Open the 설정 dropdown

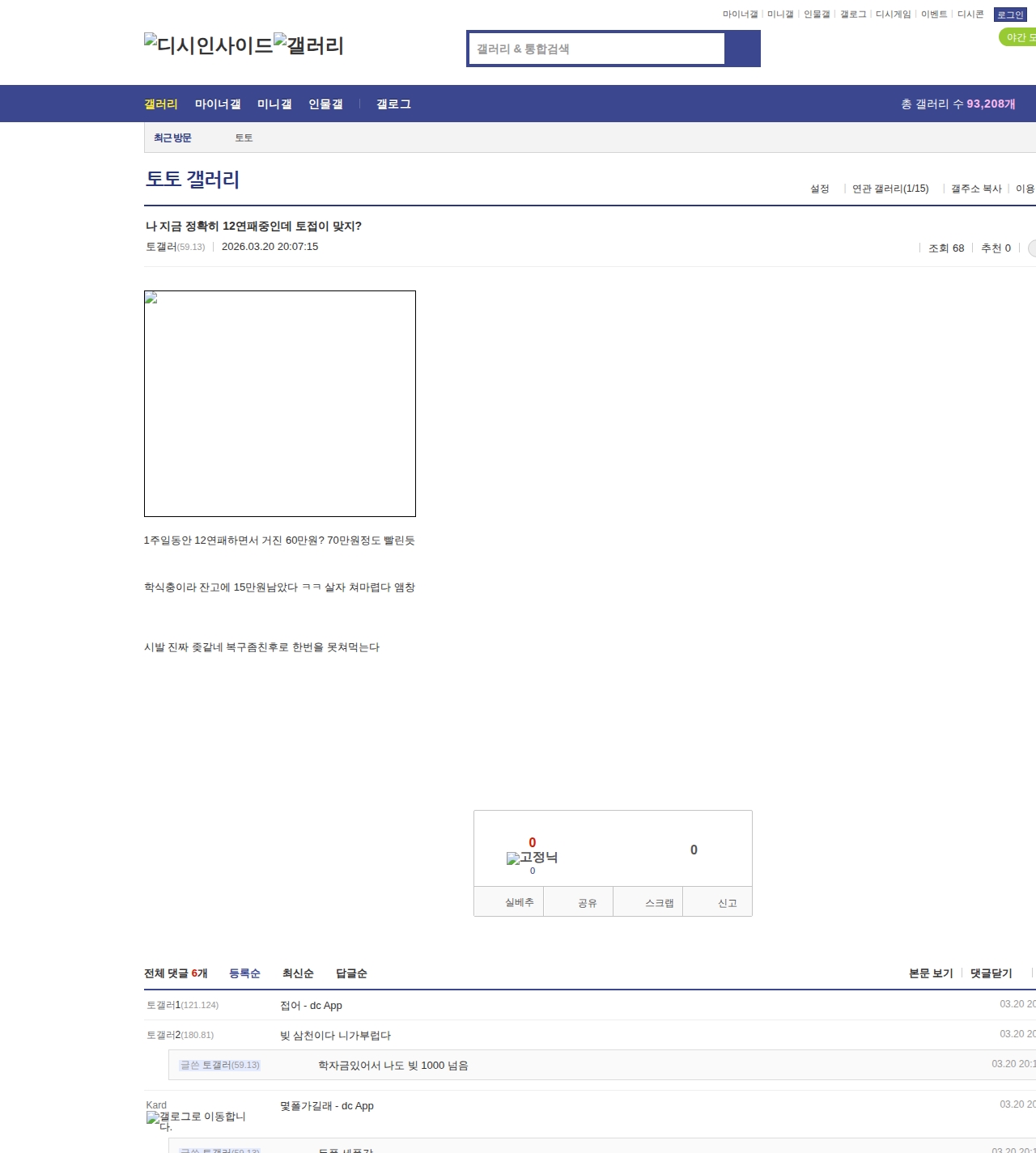click(x=820, y=189)
